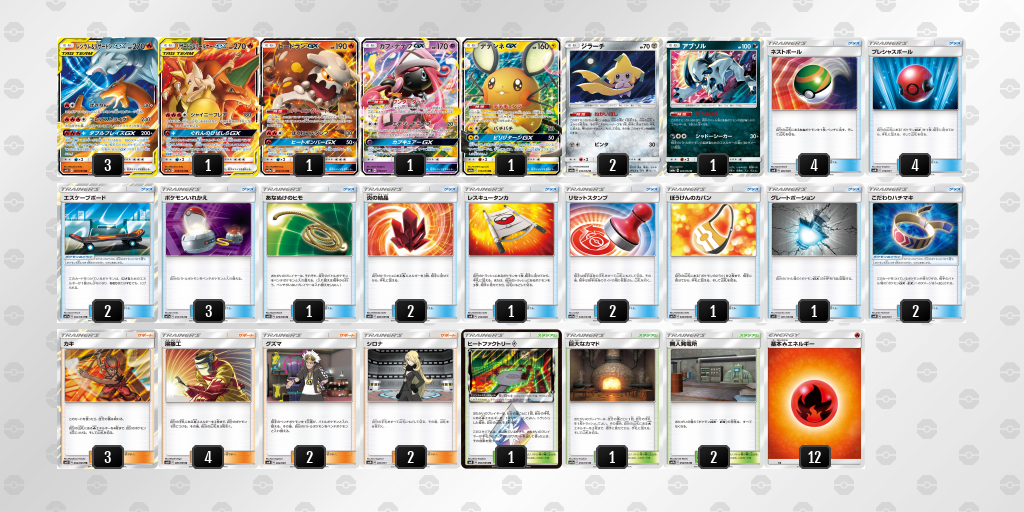Select the Reshiram & Charizard GX card
1024x512 pixels.
tap(108, 106)
